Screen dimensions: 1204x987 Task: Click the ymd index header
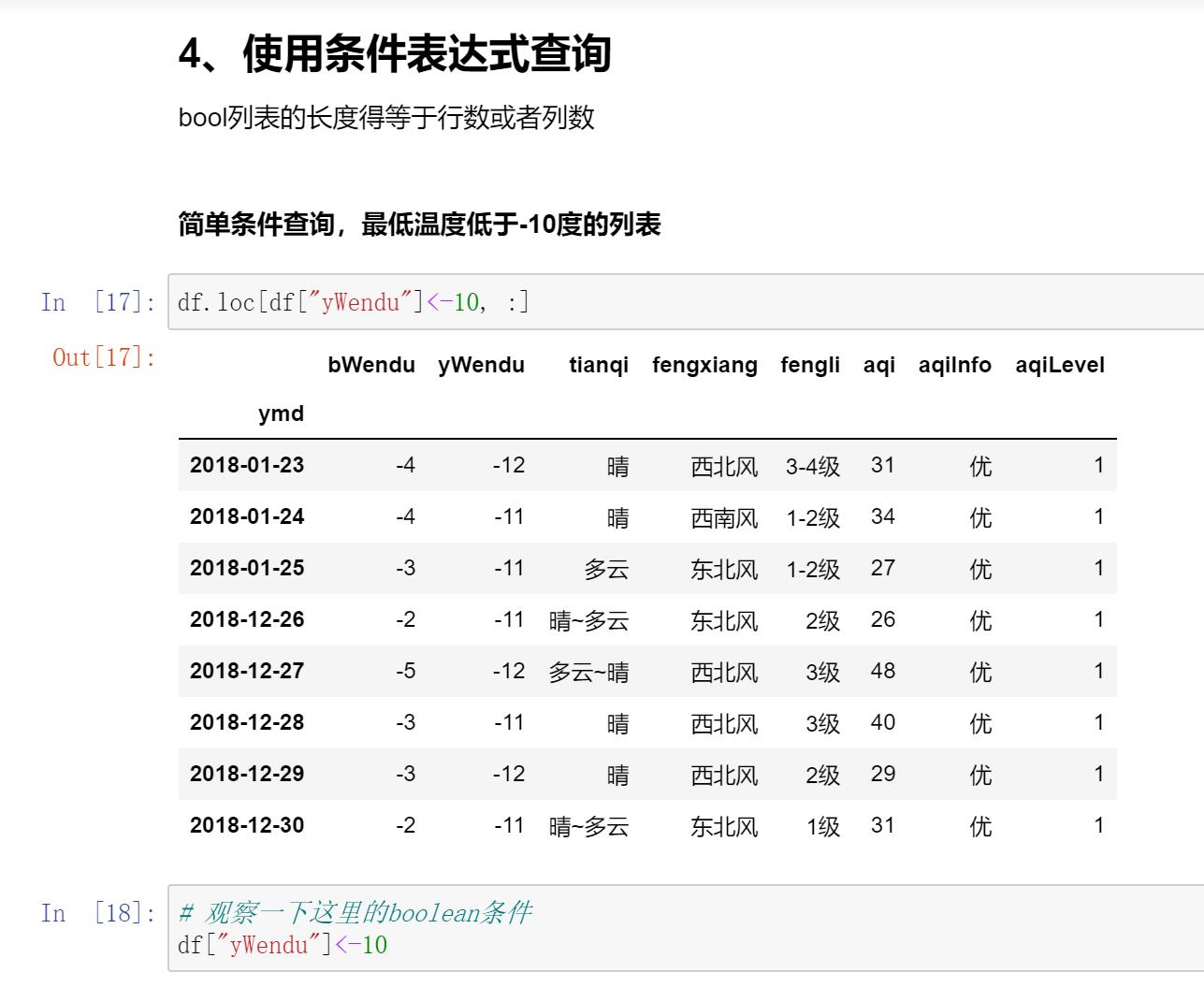pos(282,414)
